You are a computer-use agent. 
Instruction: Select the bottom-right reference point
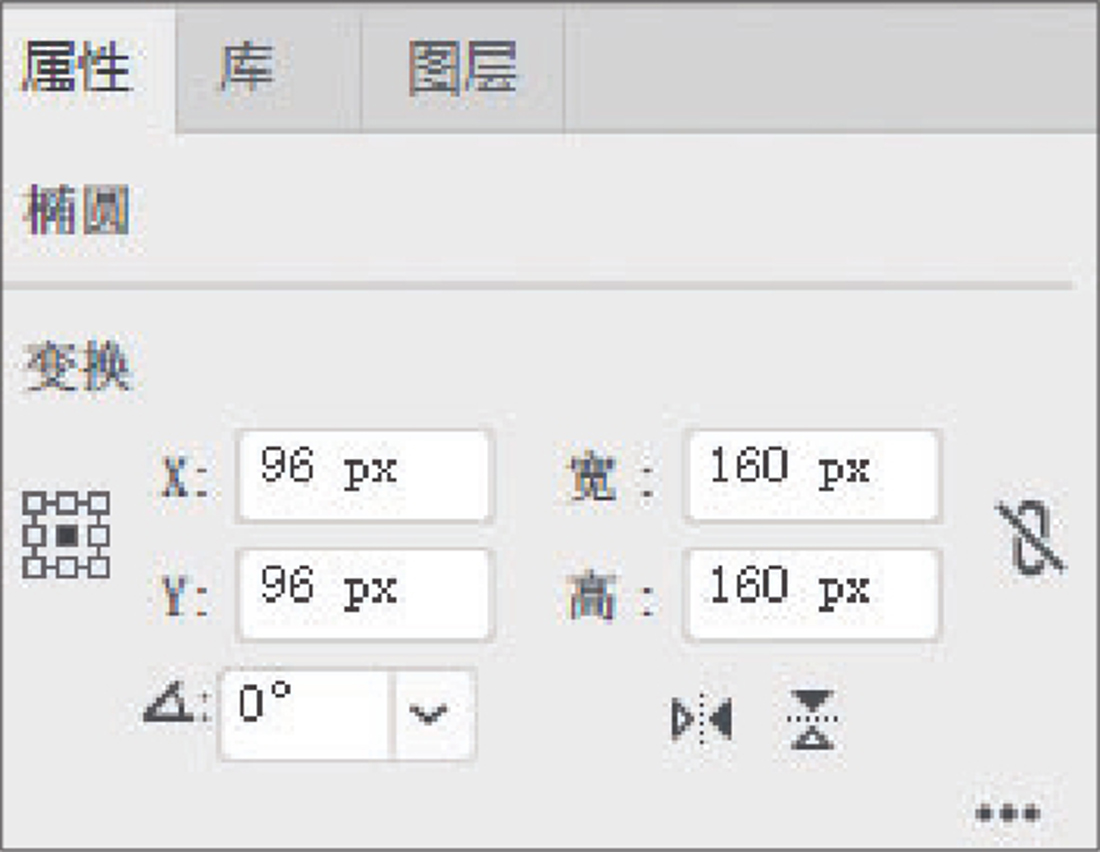tap(99, 568)
